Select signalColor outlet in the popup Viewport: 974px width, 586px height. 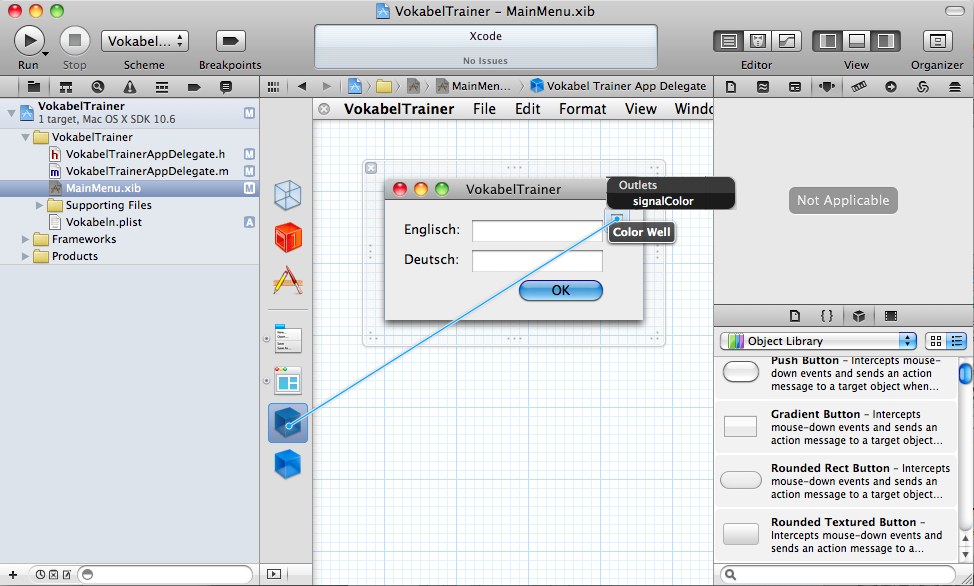663,201
